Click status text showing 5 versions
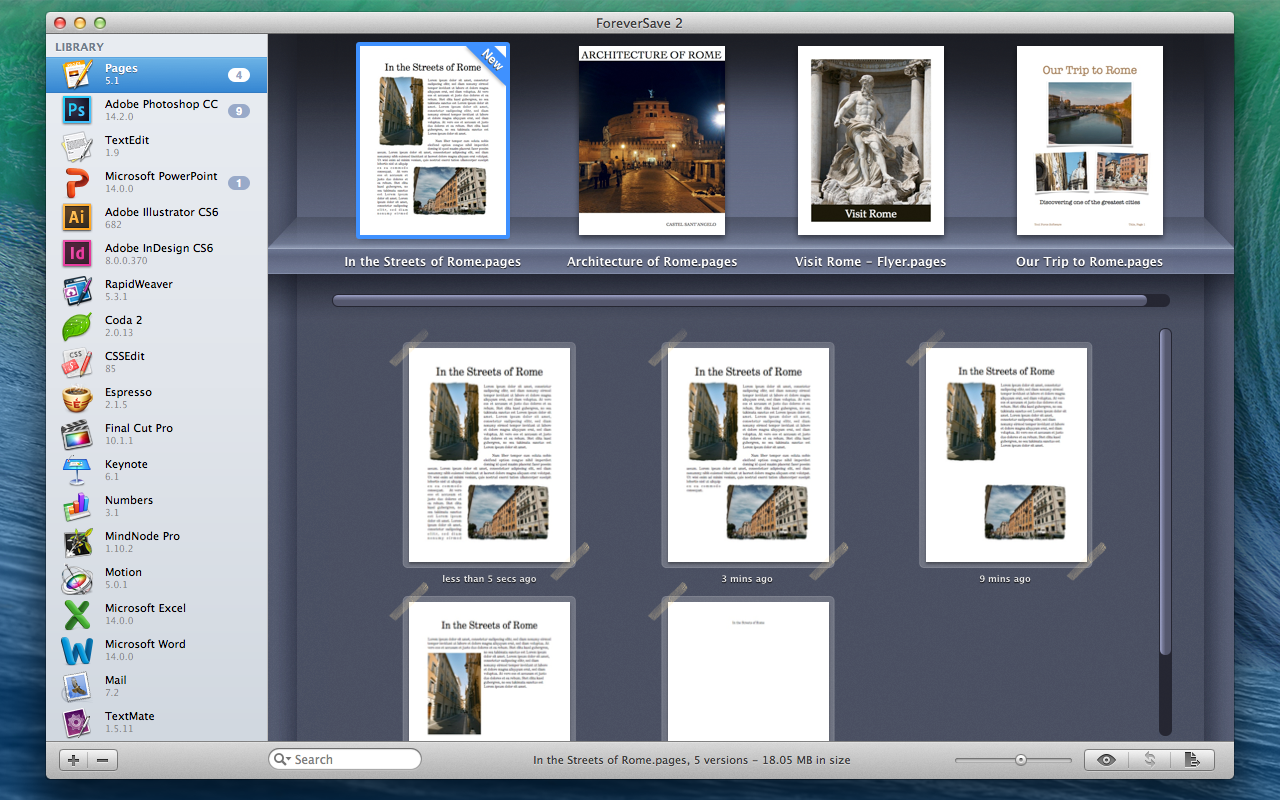 692,760
